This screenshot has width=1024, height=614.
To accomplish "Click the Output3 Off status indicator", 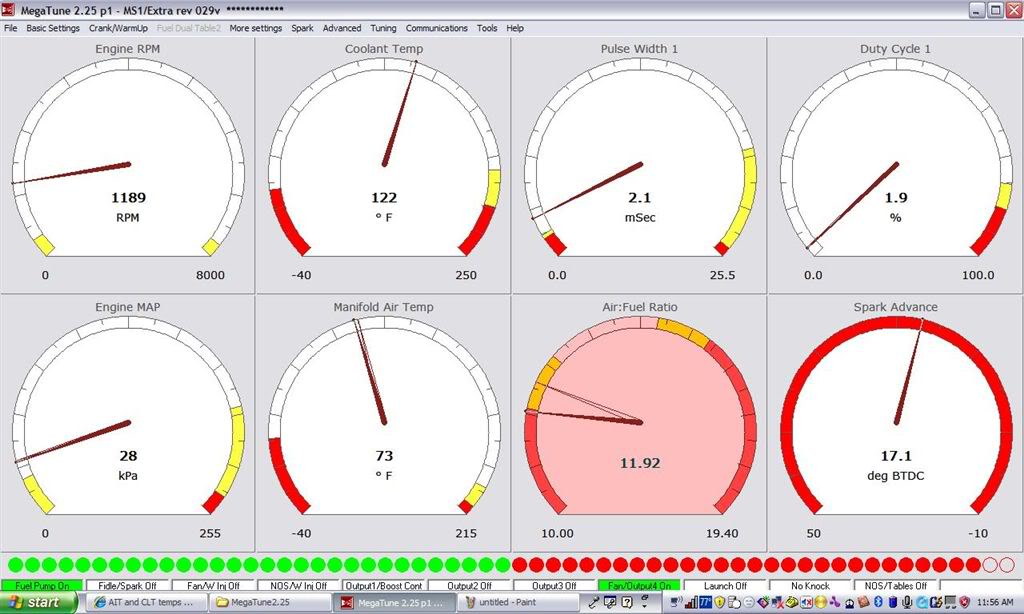I will (x=554, y=585).
